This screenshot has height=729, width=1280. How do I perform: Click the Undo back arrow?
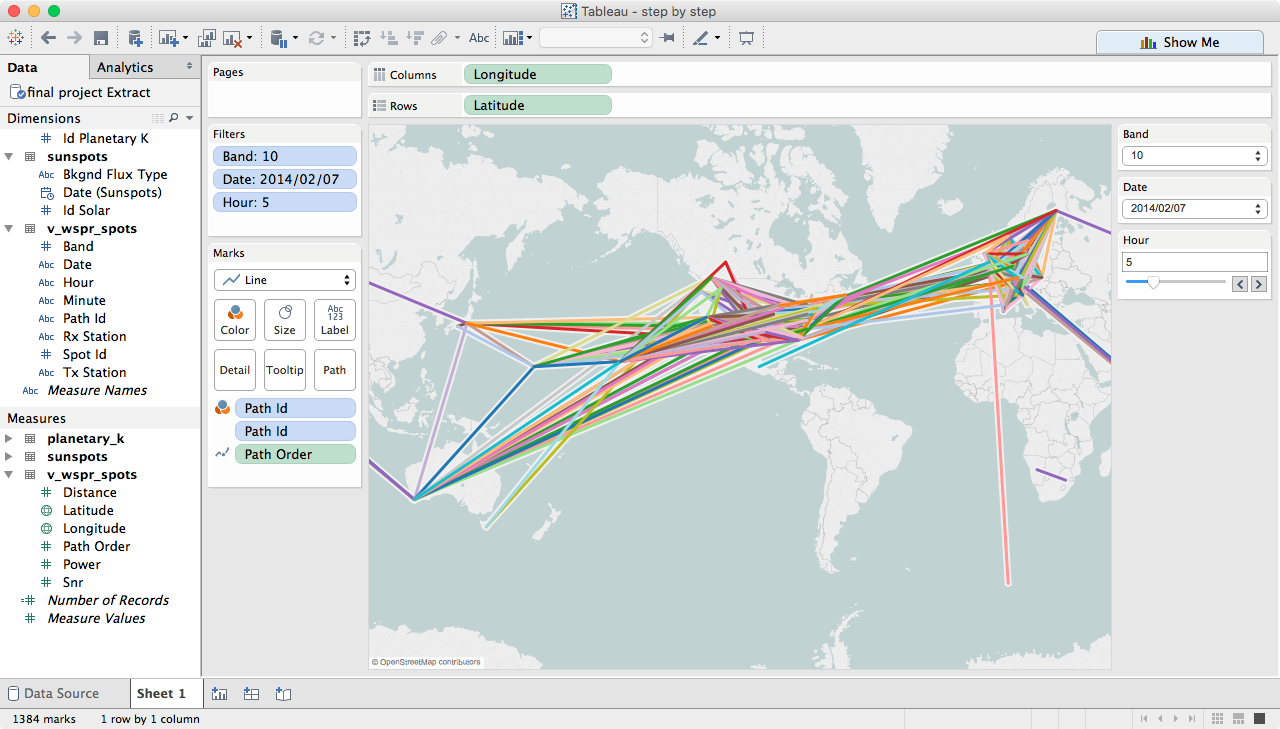pos(49,38)
